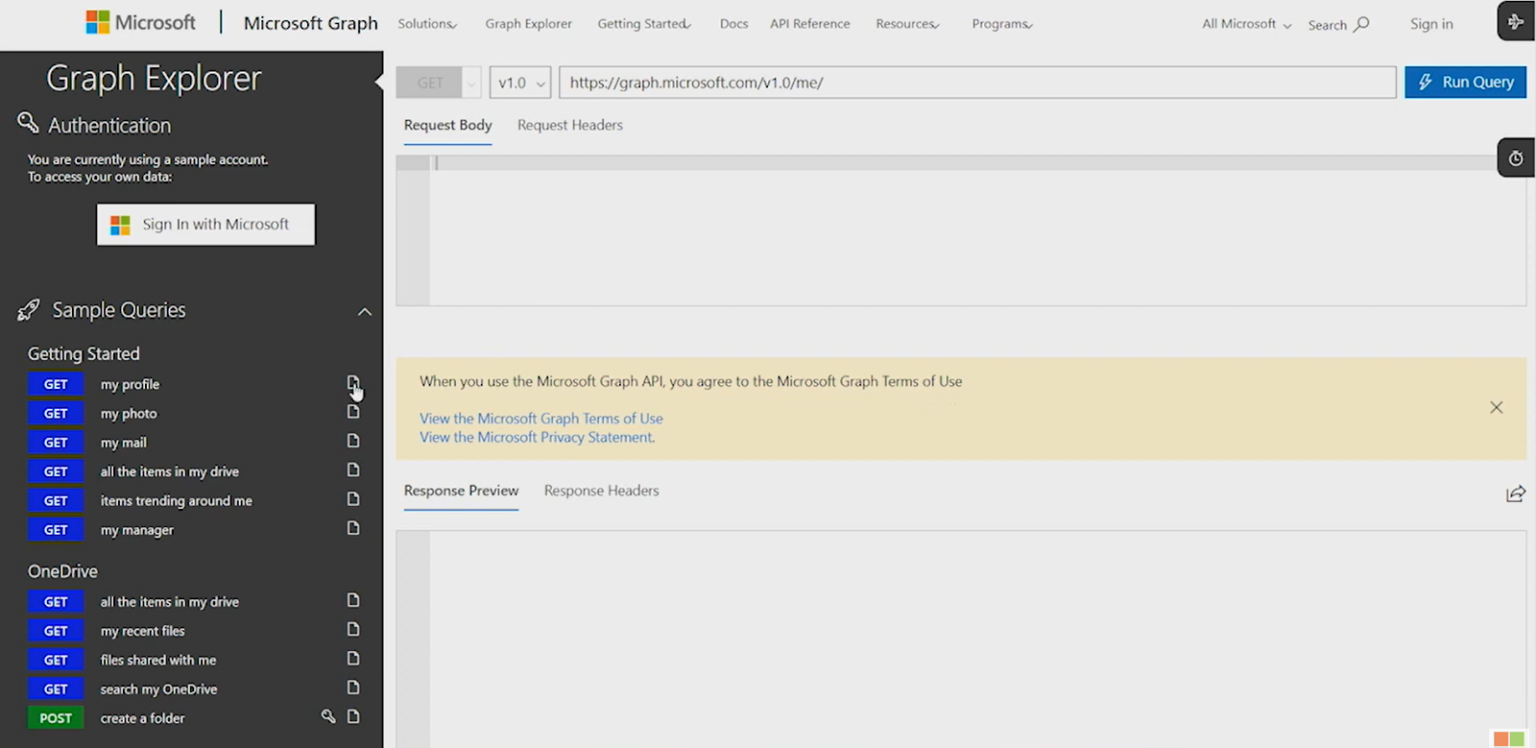
Task: Open docs icon next to search my OneDrive
Action: pyautogui.click(x=353, y=688)
